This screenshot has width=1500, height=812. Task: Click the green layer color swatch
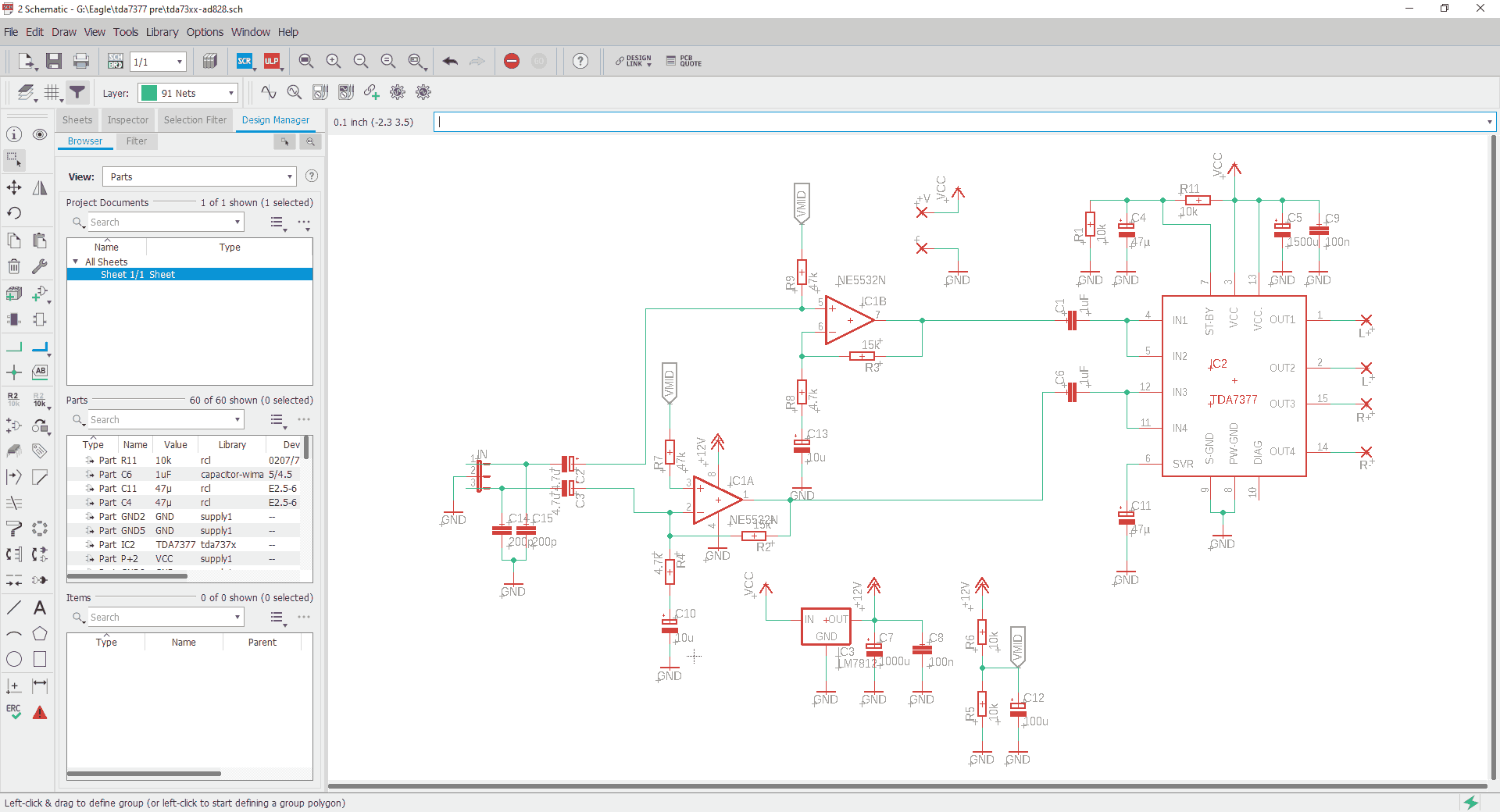(148, 93)
